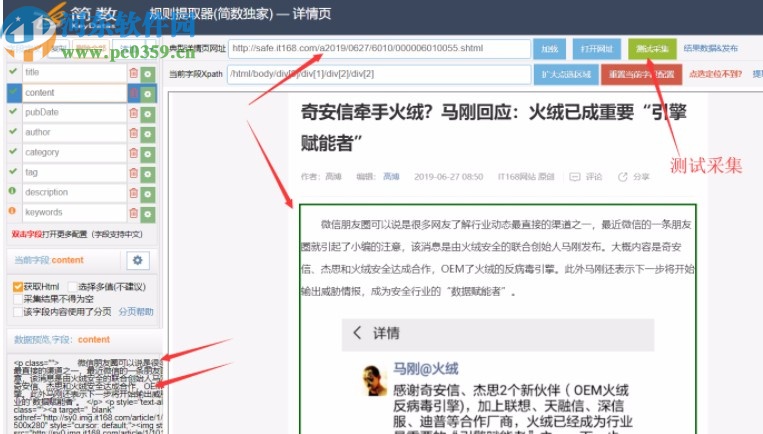Click the red 重置当前字段配置 button
The image size is (763, 434).
(x=641, y=74)
